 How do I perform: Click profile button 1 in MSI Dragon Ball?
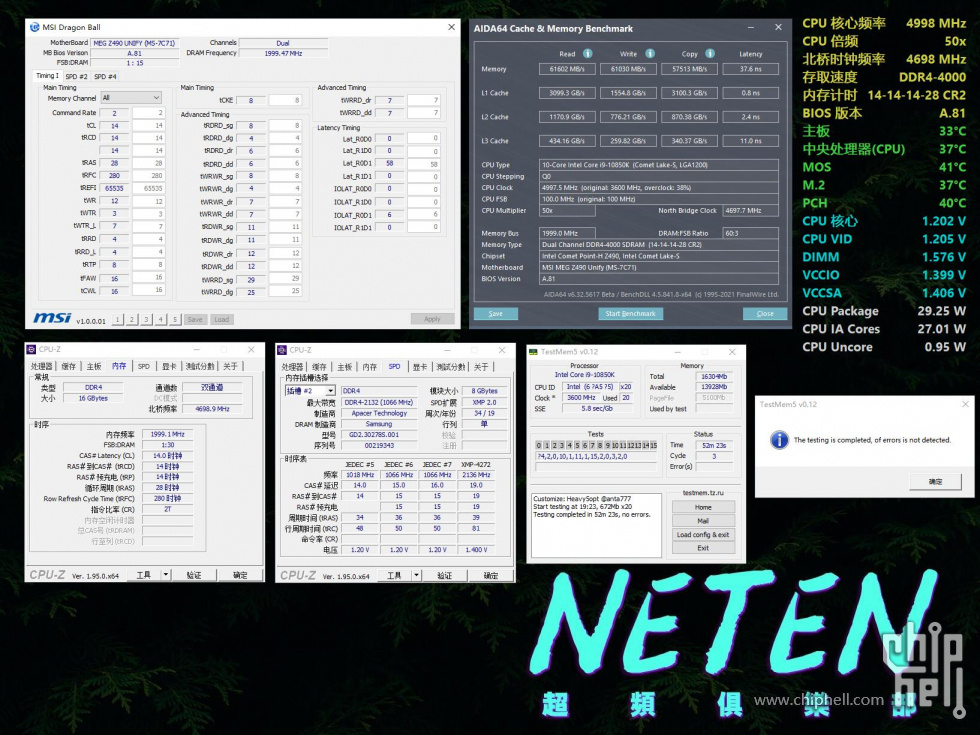click(118, 319)
